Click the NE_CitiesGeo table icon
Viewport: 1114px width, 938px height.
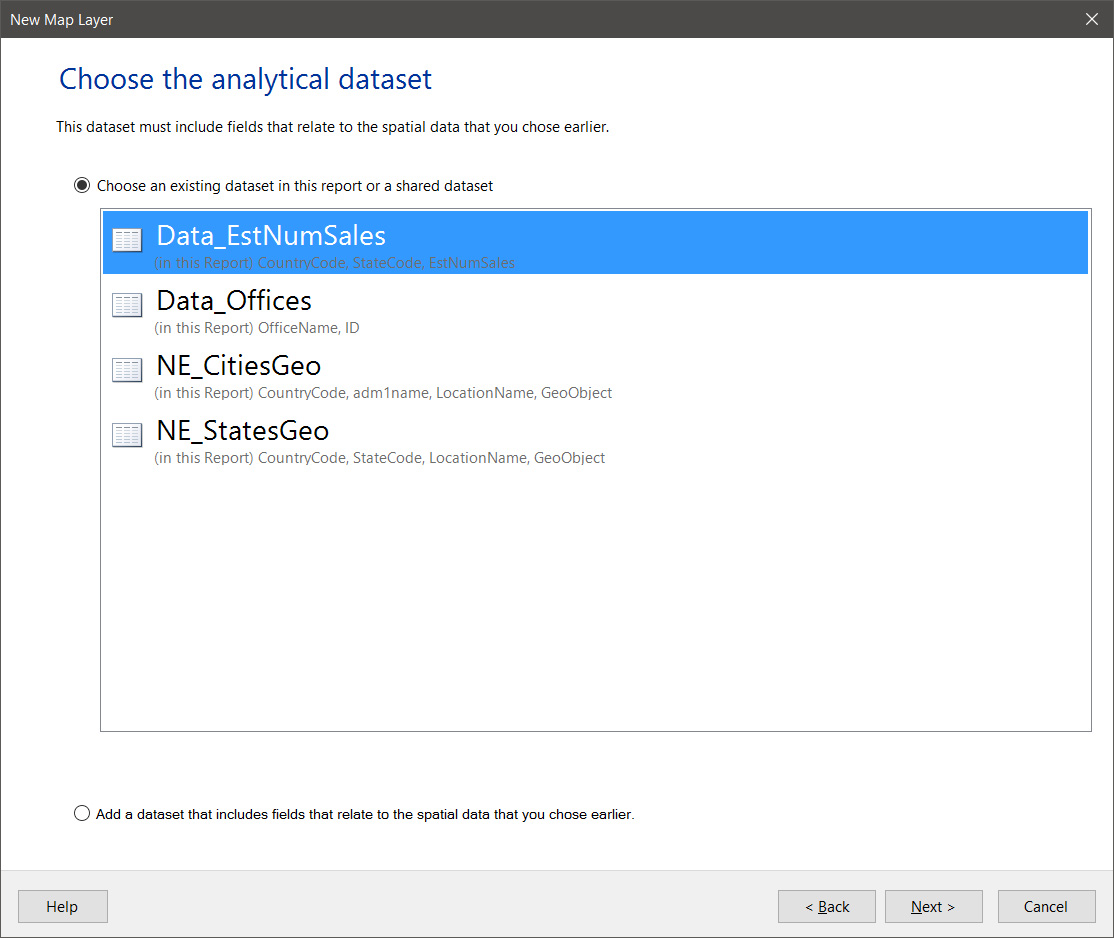tap(127, 370)
